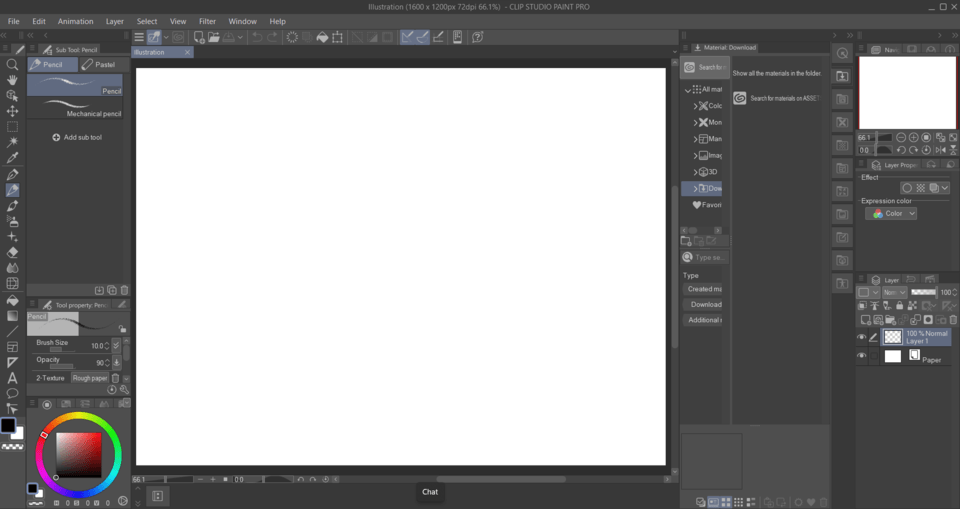This screenshot has width=960, height=509.
Task: Open the Filter menu
Action: point(207,21)
